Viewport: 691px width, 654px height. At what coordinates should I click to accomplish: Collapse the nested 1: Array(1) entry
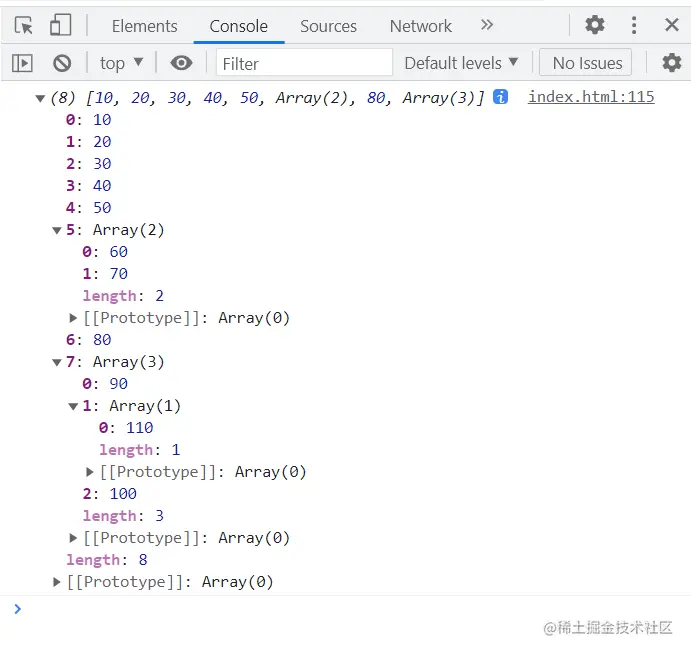[x=73, y=406]
